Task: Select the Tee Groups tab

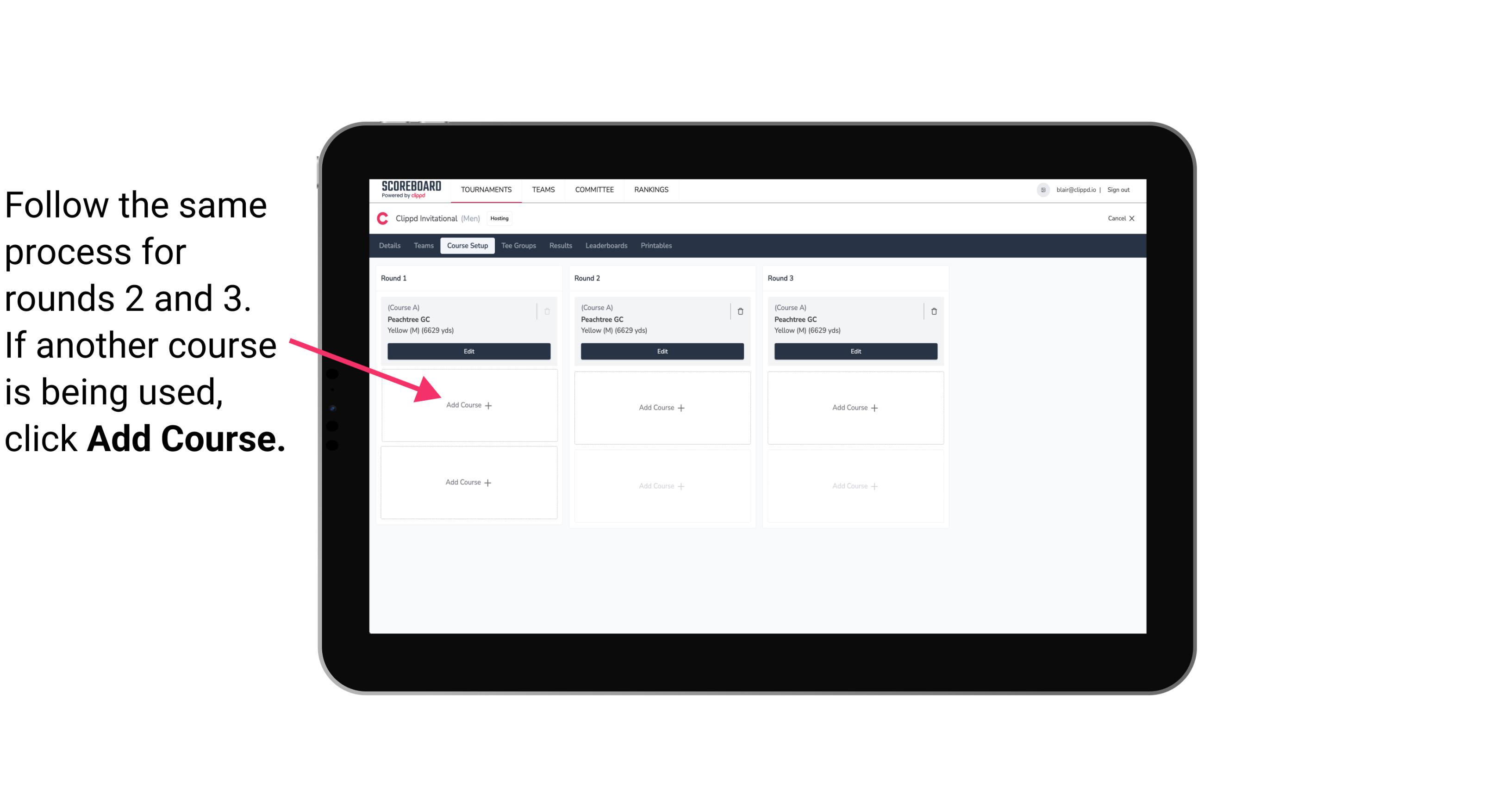Action: pyautogui.click(x=517, y=246)
